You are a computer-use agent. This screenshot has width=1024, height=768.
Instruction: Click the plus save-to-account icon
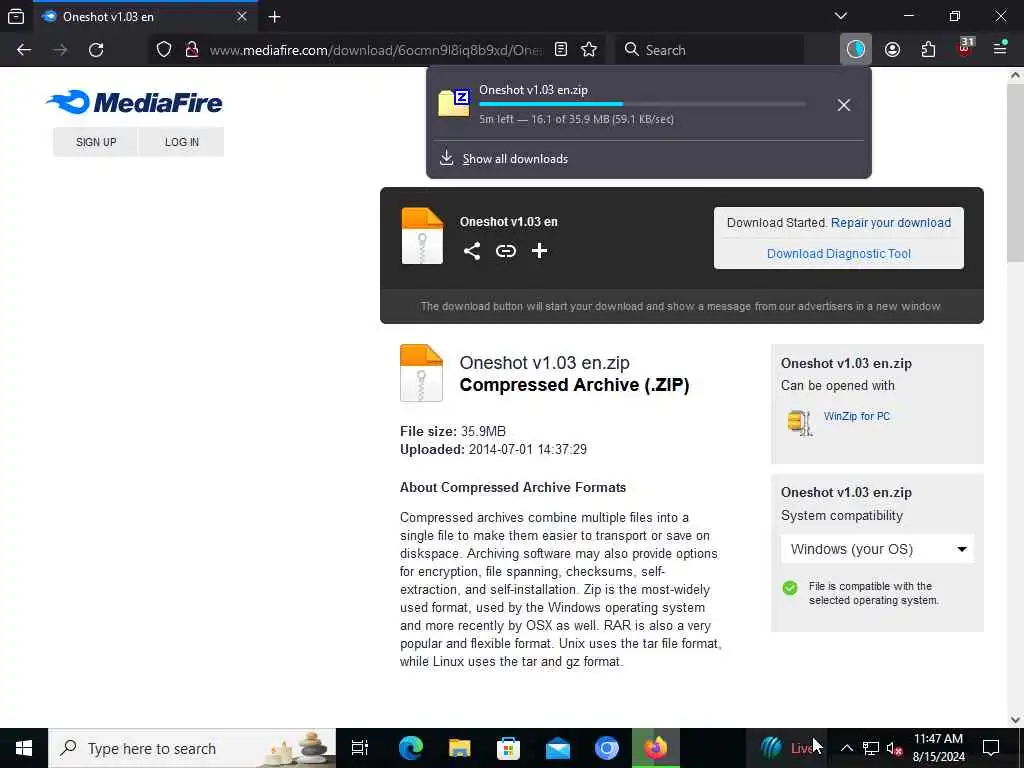539,251
